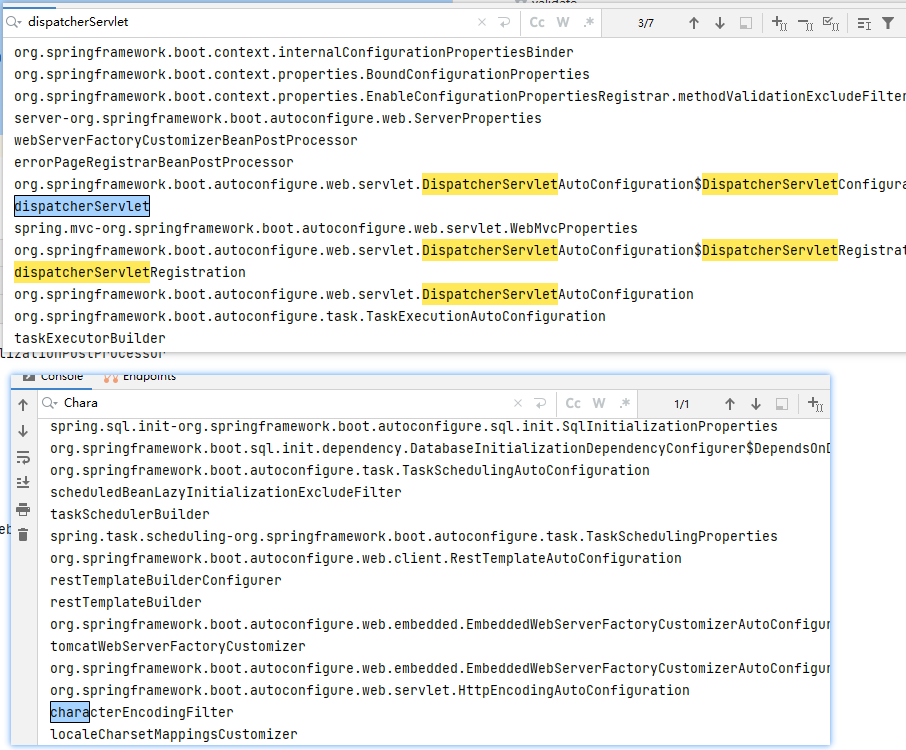Unselect occurrence in top search bar
The image size is (906, 750).
pyautogui.click(x=805, y=23)
